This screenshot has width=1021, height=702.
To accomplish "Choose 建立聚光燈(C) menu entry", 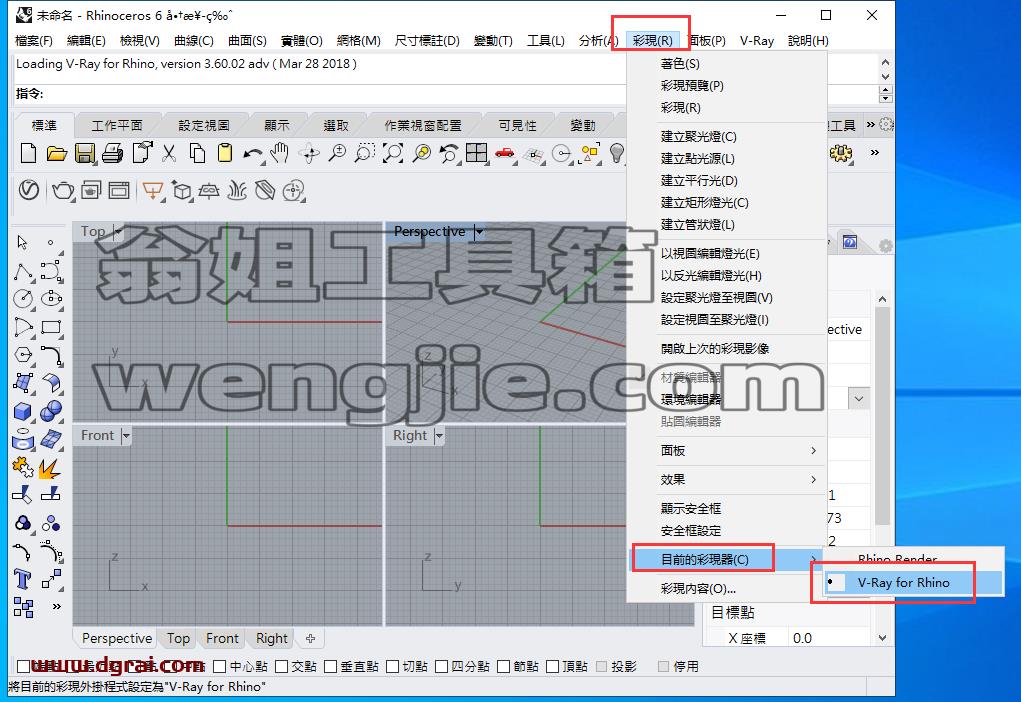I will 699,137.
